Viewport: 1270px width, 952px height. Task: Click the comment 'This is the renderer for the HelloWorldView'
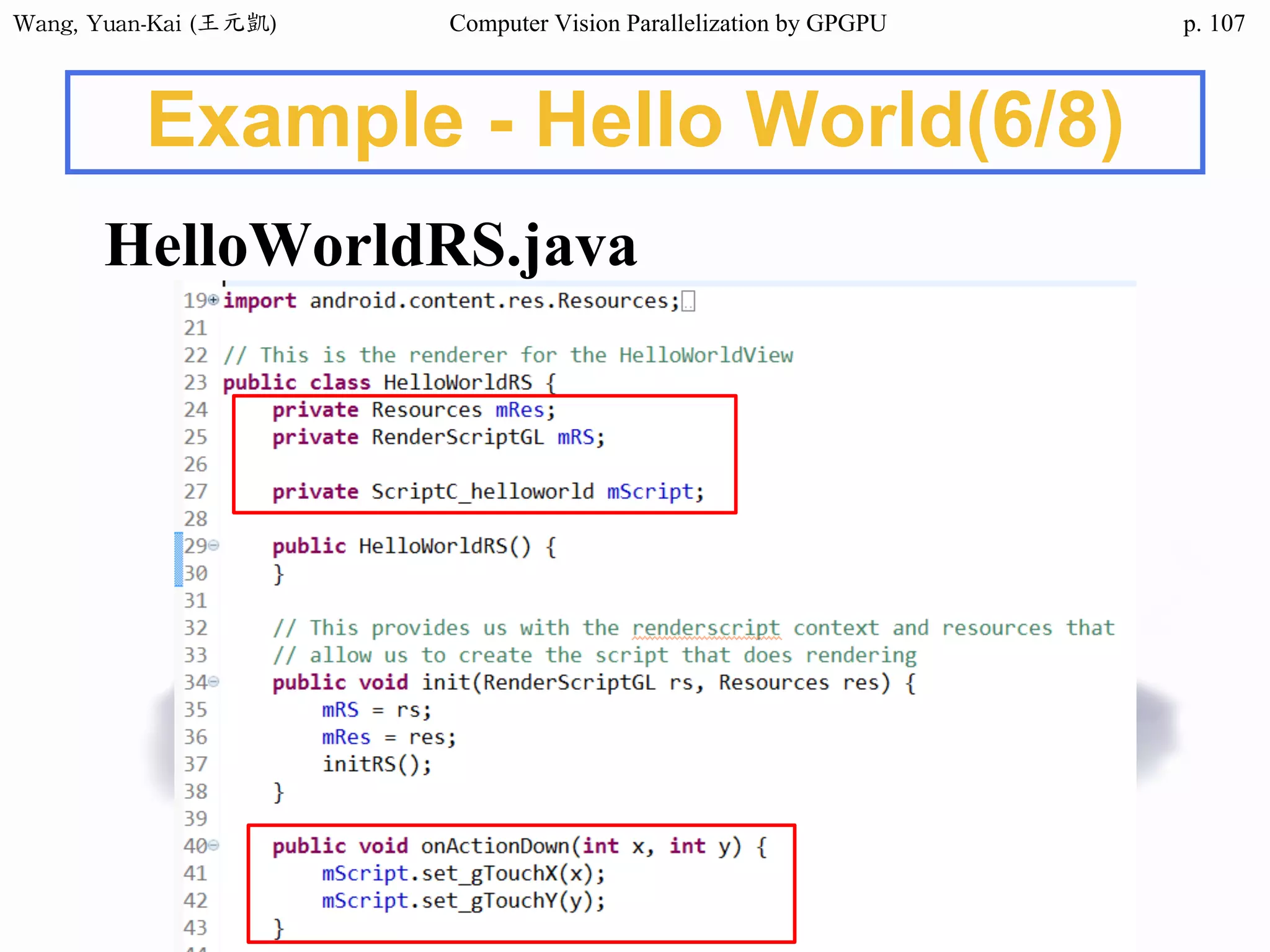(x=508, y=355)
